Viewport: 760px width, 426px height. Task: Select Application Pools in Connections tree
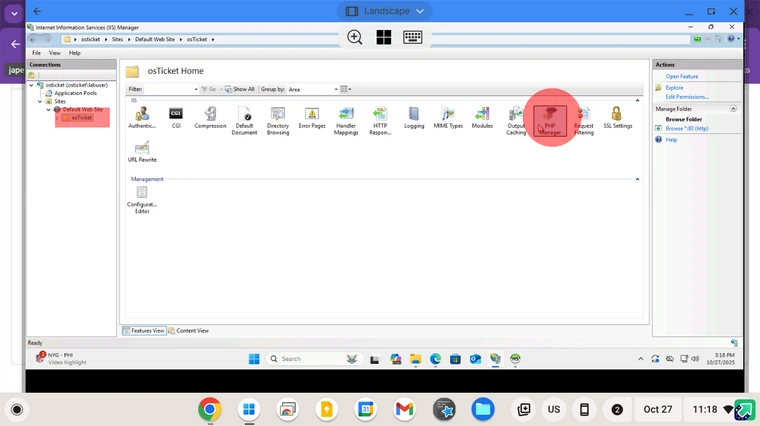tap(75, 93)
